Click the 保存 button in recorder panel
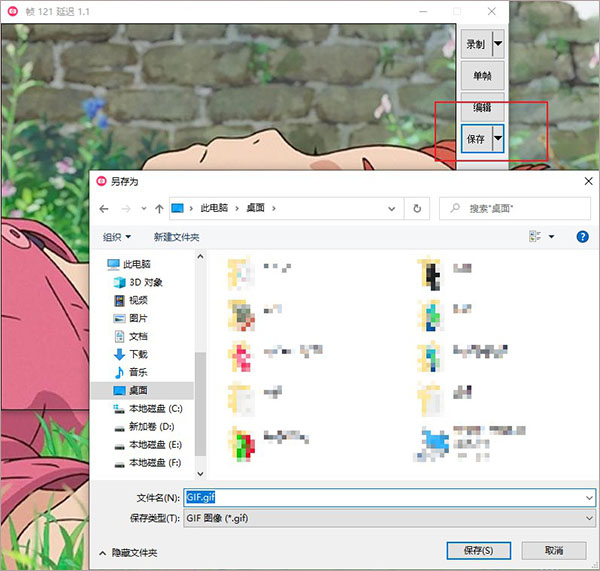600x571 pixels. click(476, 139)
